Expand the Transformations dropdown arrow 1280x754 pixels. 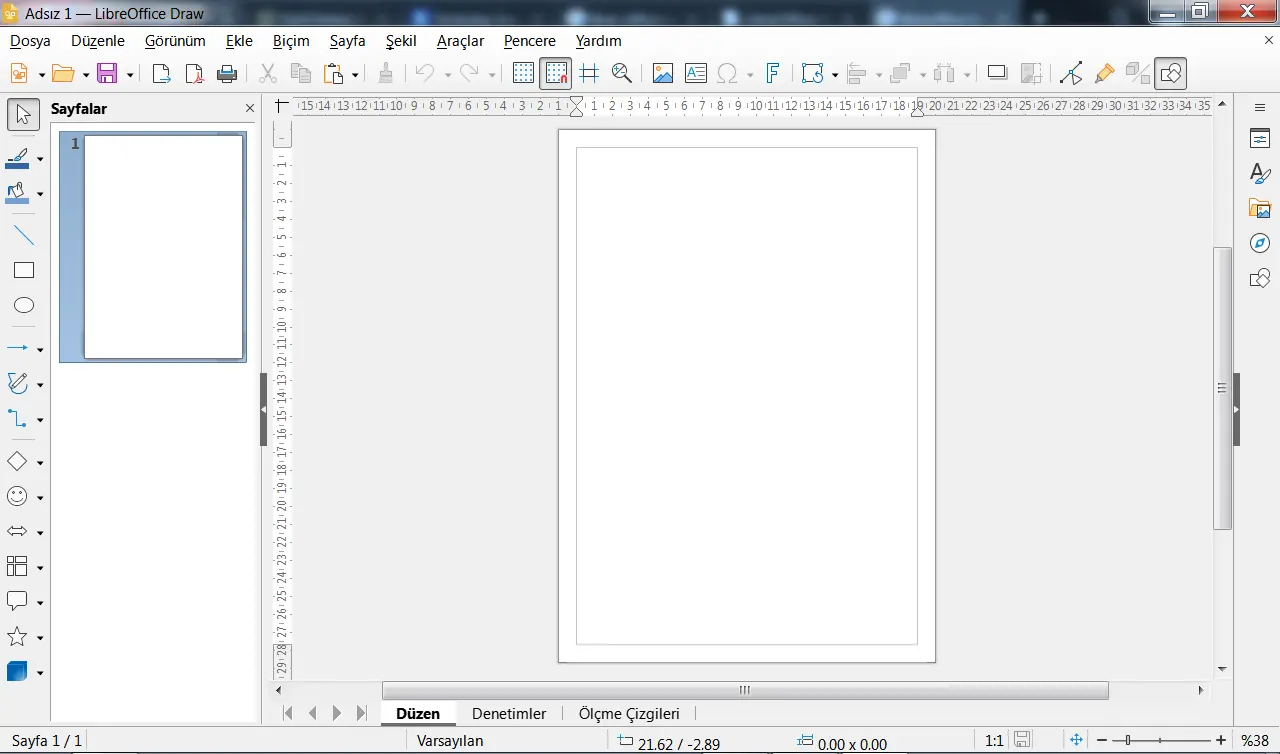coord(835,74)
